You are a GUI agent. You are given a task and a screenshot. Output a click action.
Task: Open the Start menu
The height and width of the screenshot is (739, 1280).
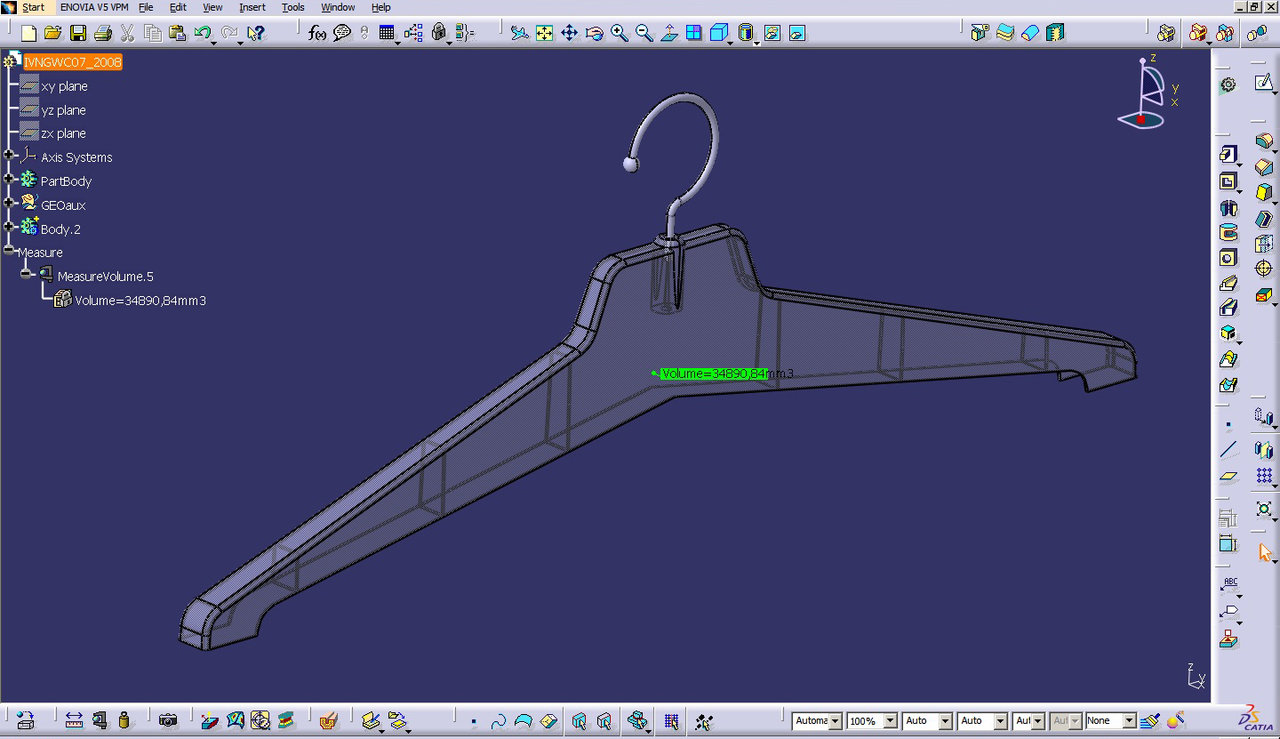(x=33, y=7)
